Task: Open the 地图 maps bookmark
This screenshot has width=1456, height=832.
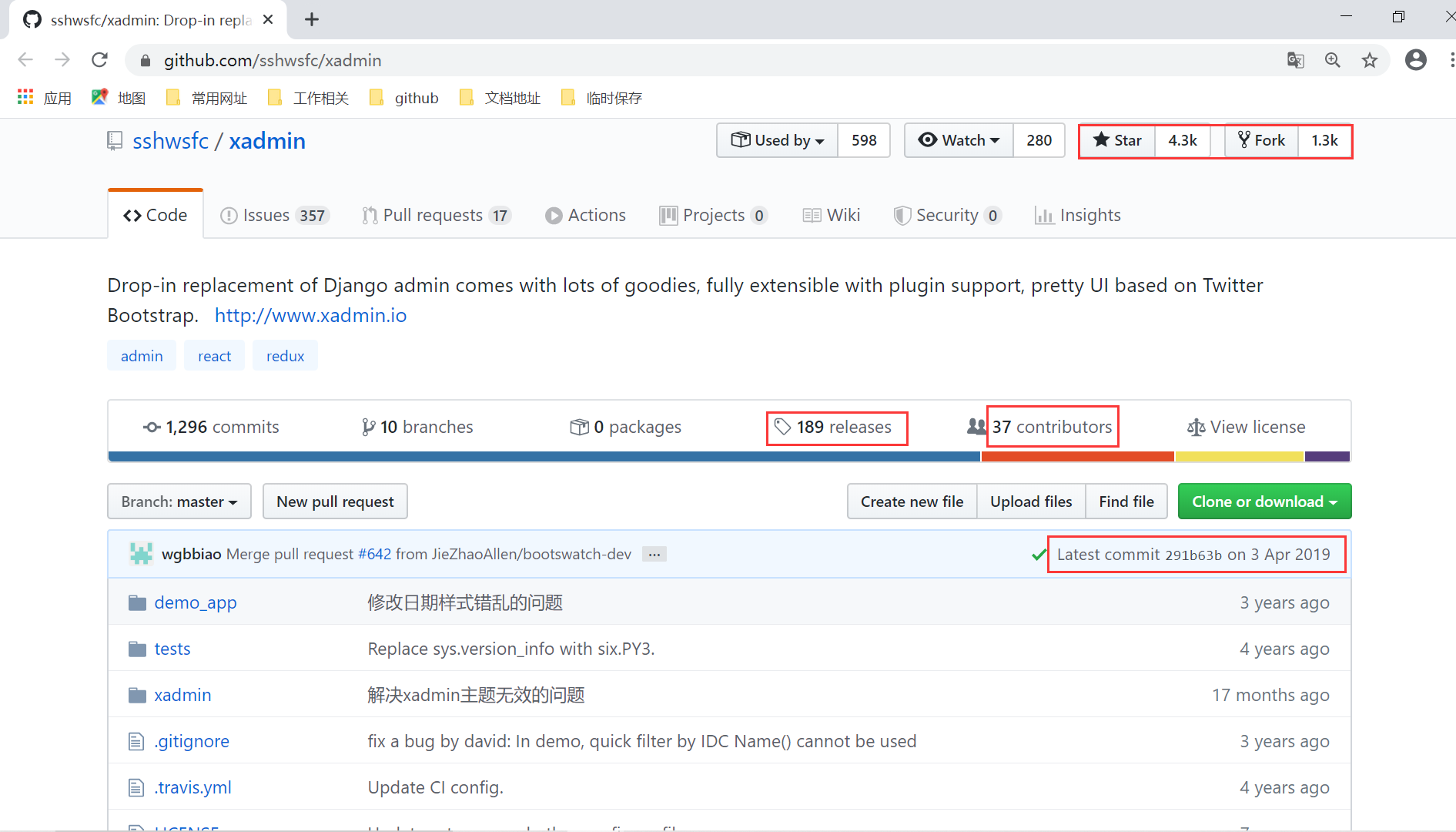Action: coord(119,98)
